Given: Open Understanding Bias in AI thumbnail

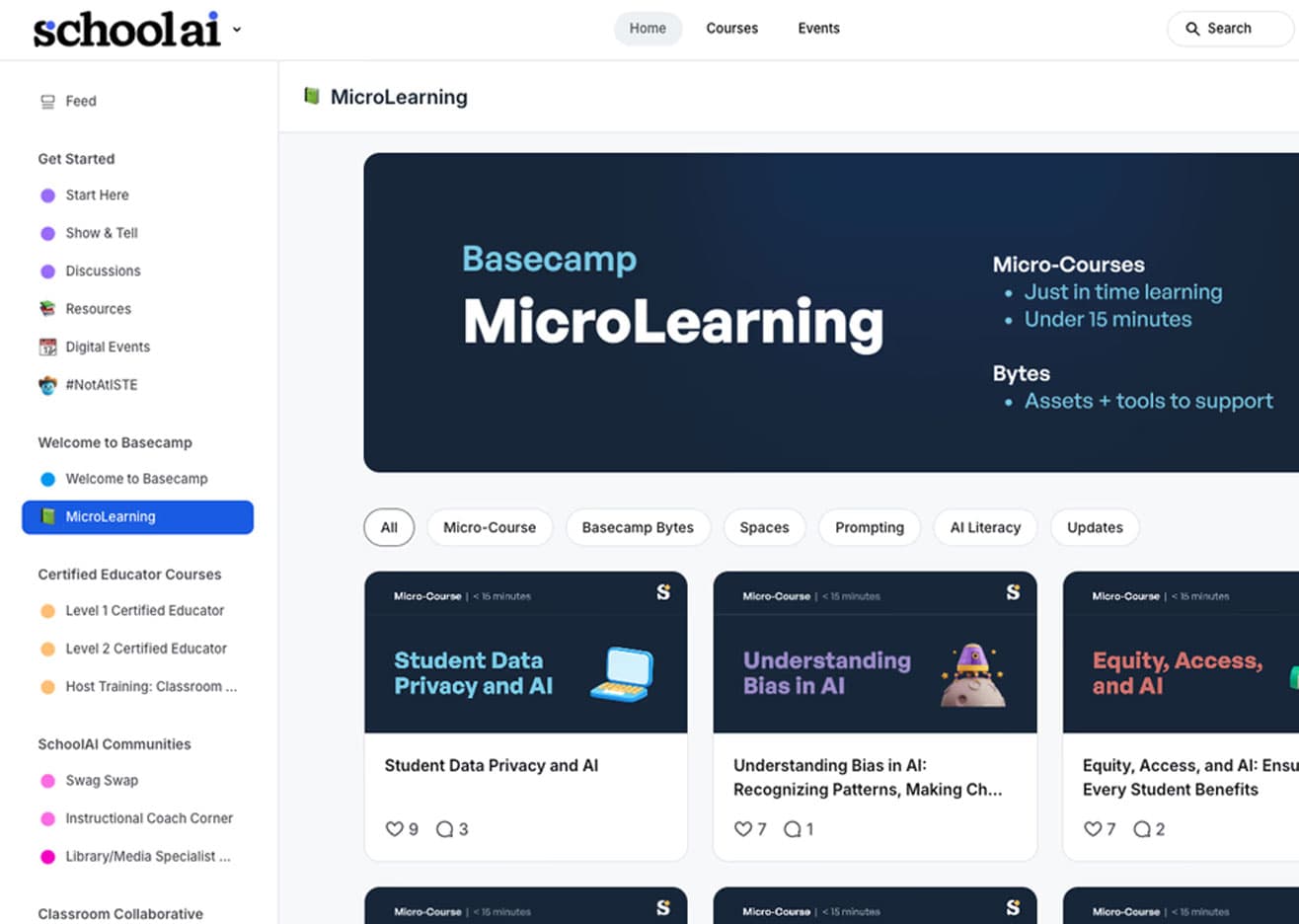Looking at the screenshot, I should tap(875, 653).
